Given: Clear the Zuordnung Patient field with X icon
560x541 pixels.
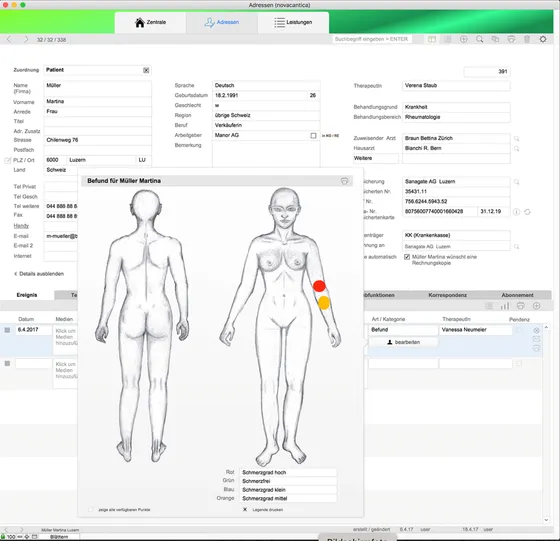Looking at the screenshot, I should click(x=146, y=70).
